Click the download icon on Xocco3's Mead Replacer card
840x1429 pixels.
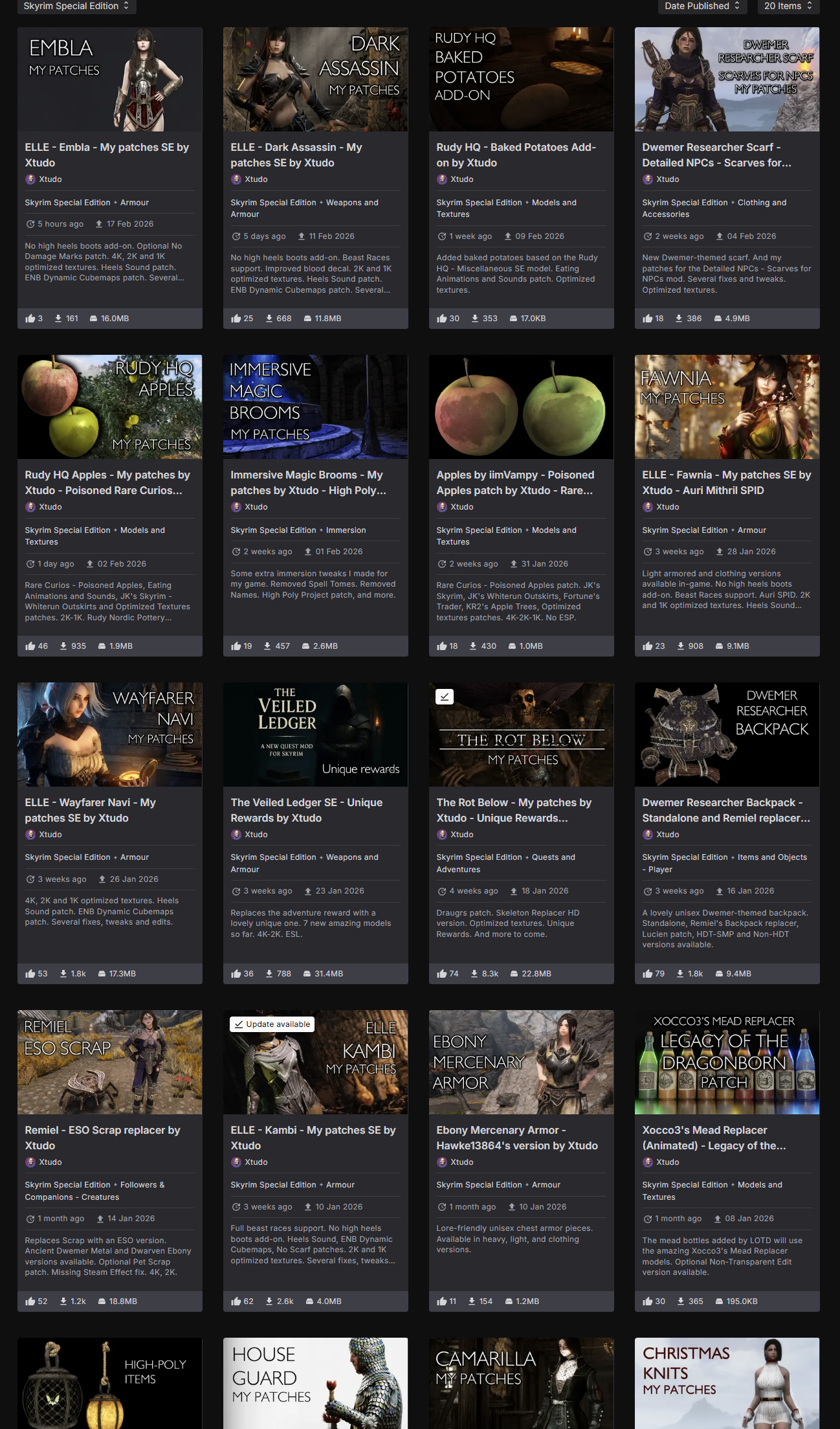(x=681, y=1301)
